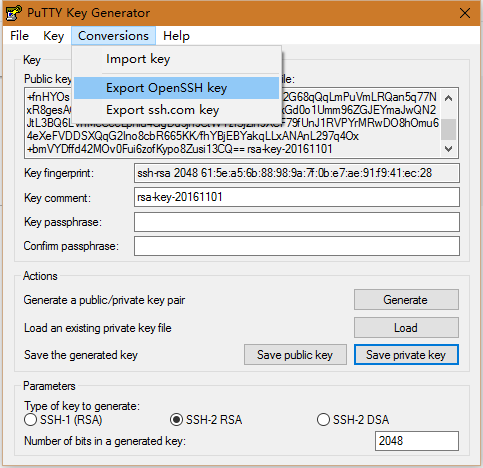Click the public key line starting '4eXeFVDDSXQqG2'
The width and height of the screenshot is (483, 468).
tap(193, 136)
